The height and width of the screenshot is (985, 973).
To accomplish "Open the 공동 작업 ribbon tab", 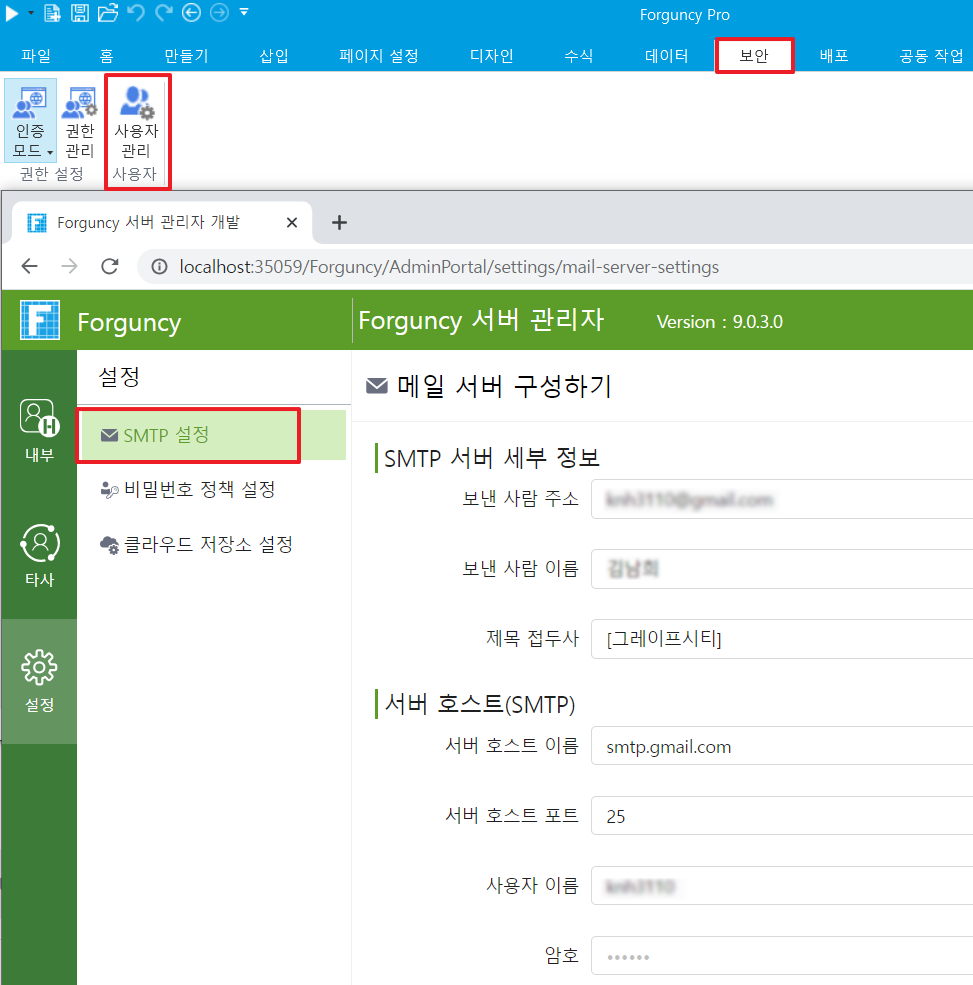I will click(931, 56).
